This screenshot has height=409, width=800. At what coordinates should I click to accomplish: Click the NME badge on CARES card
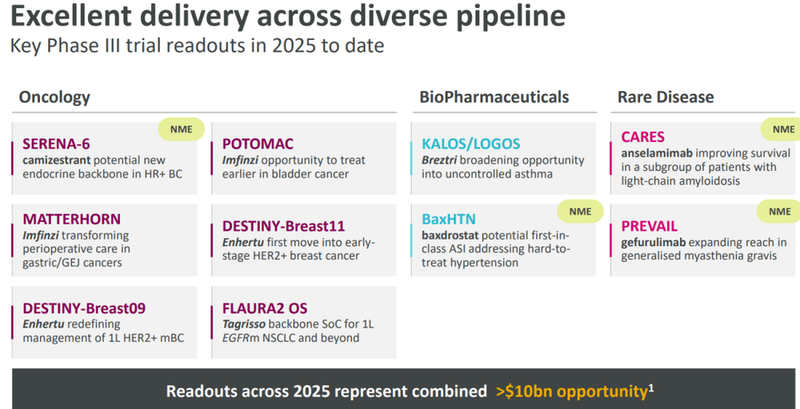pyautogui.click(x=781, y=130)
